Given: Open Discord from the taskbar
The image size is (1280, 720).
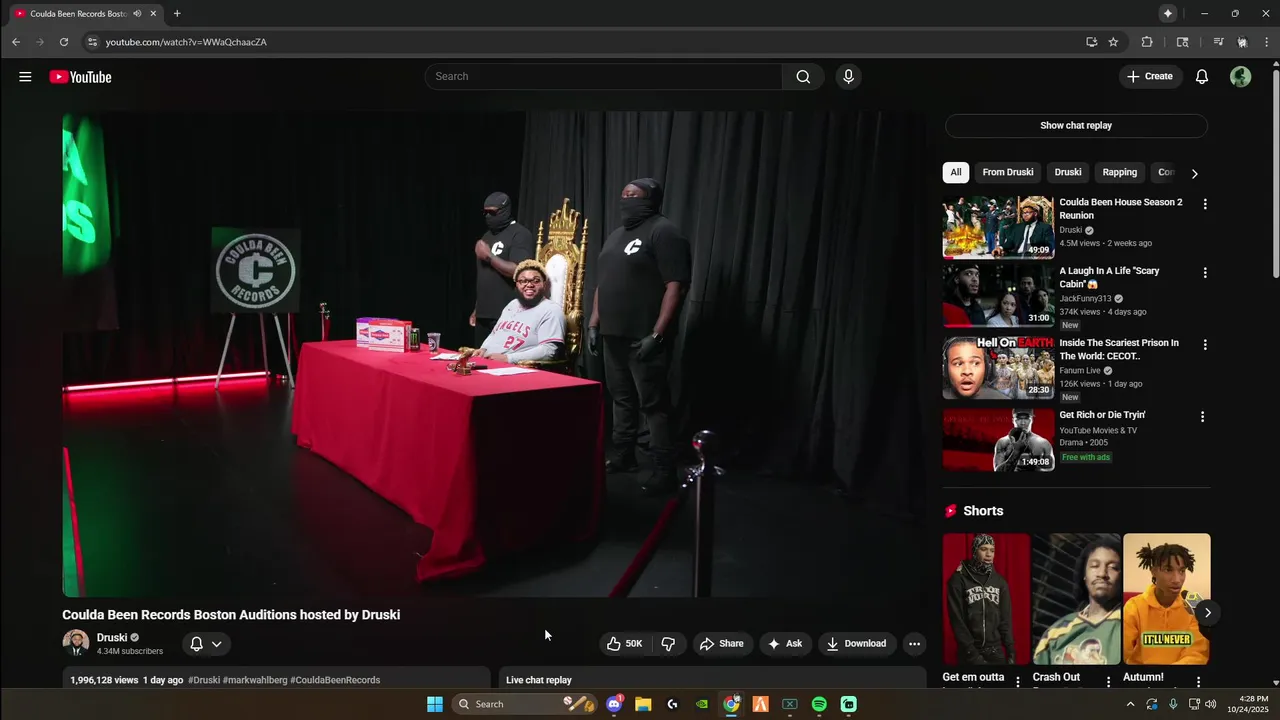Looking at the screenshot, I should [614, 704].
